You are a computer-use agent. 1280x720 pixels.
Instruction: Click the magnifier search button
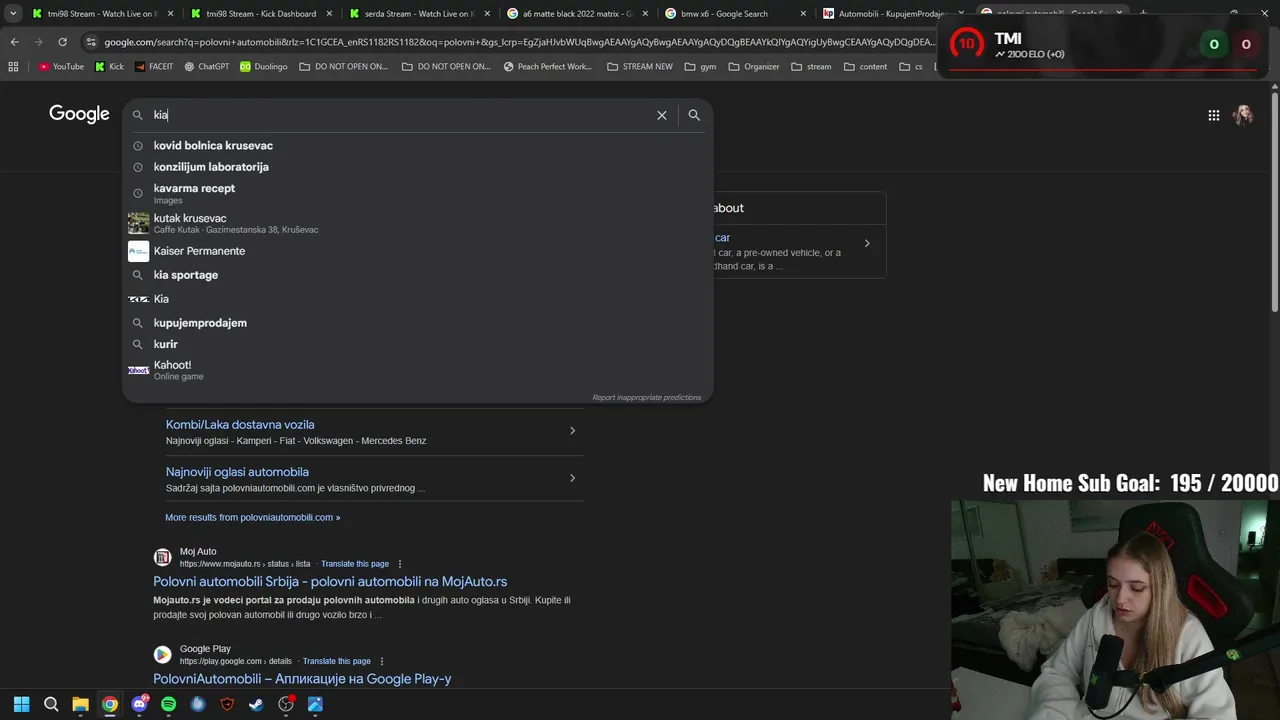[x=694, y=115]
